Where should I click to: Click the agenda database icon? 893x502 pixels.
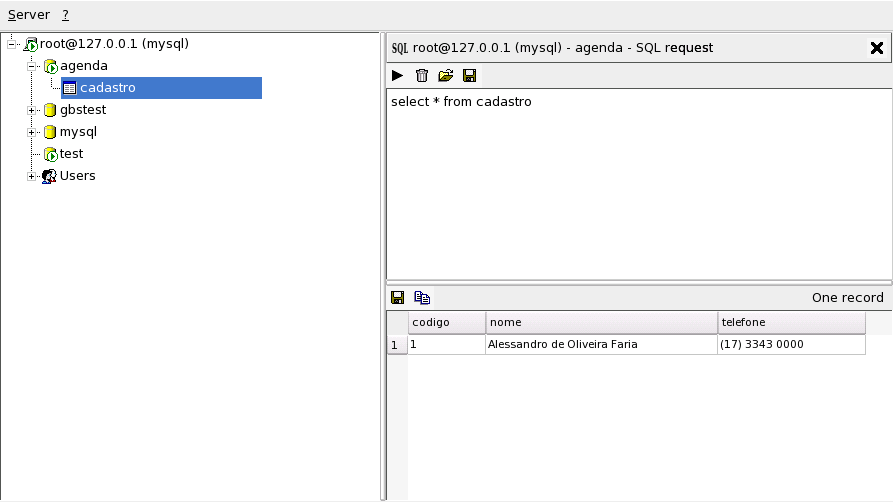click(51, 67)
